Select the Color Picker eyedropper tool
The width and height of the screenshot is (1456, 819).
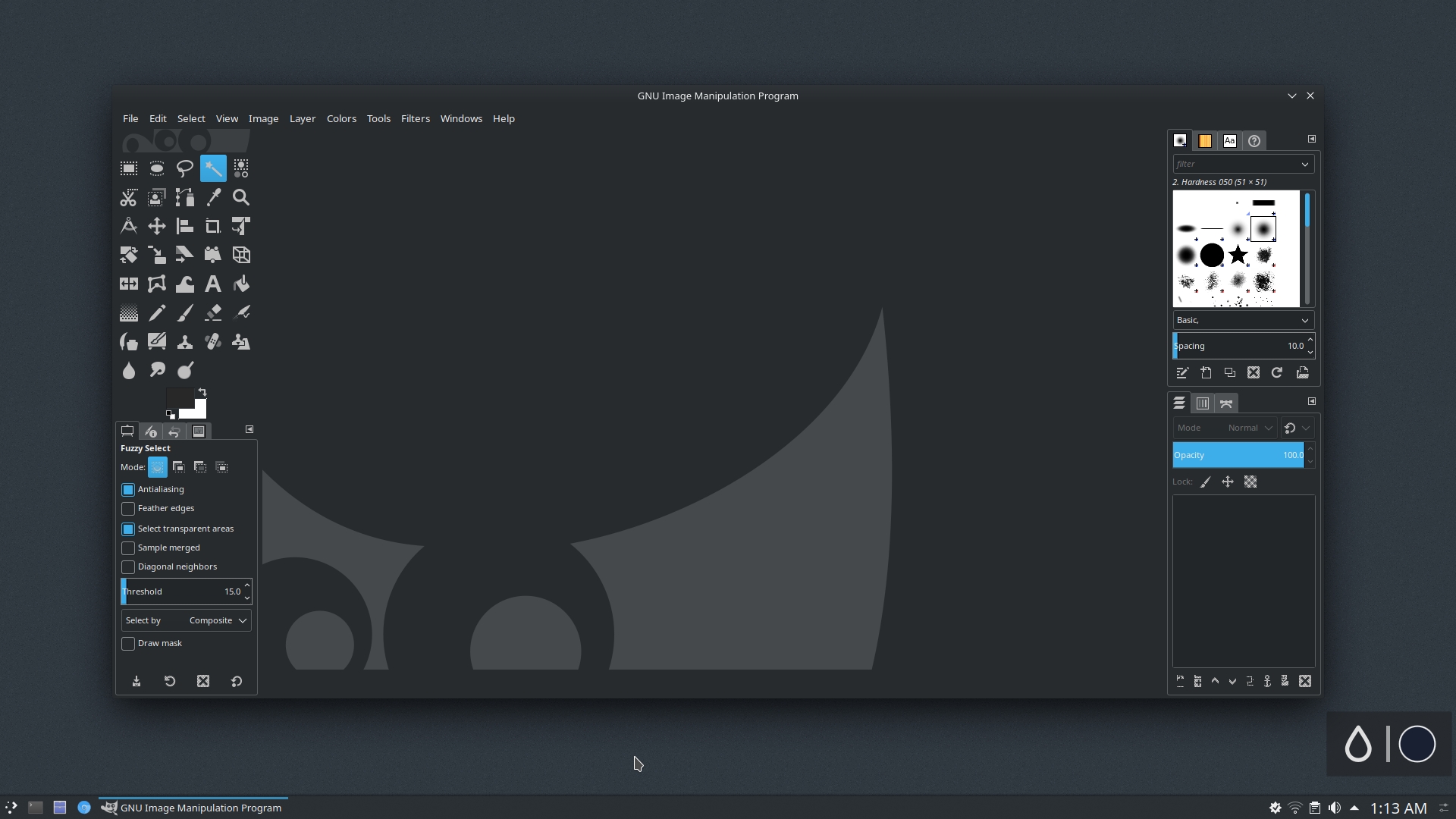click(x=213, y=198)
